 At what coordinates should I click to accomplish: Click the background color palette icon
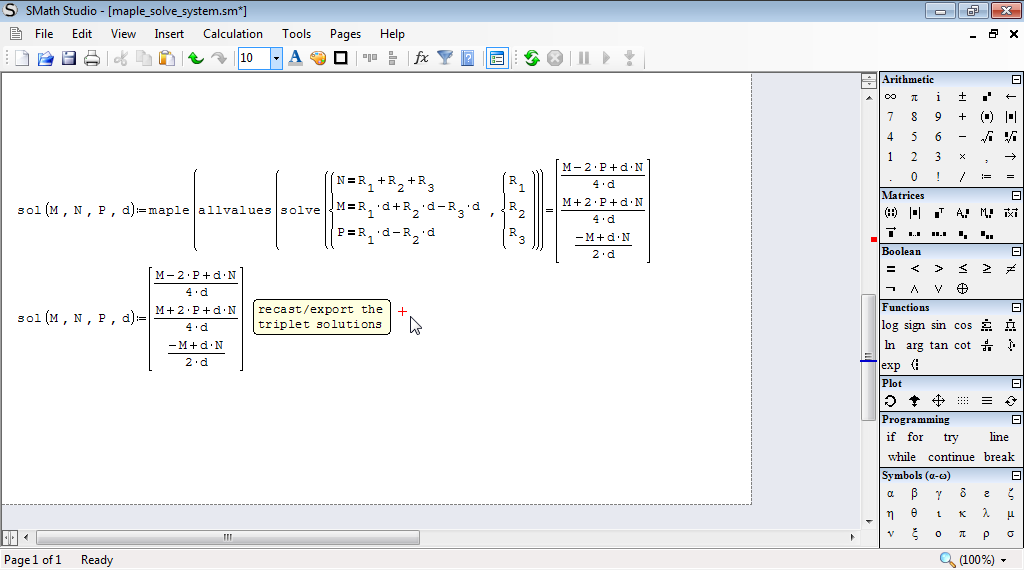point(318,58)
